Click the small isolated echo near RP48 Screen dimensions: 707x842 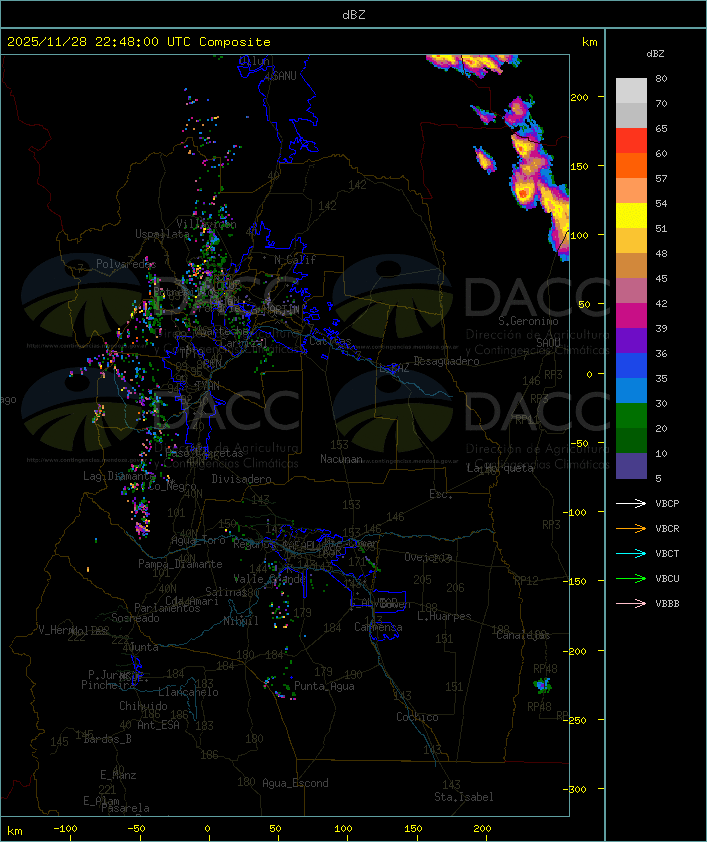(542, 685)
